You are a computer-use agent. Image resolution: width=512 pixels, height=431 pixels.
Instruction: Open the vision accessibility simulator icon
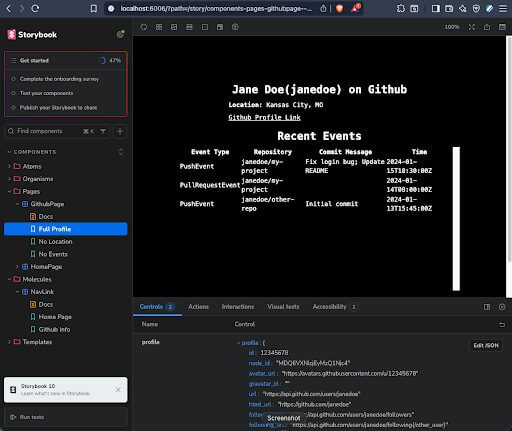(235, 27)
